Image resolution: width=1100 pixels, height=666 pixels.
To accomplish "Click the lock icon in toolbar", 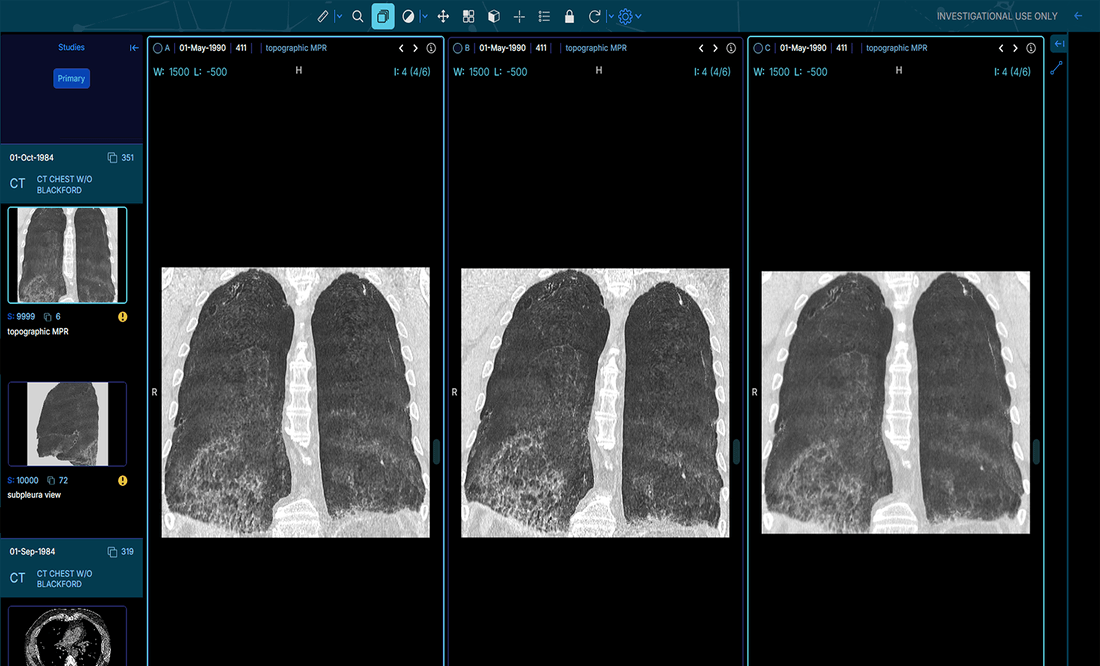I will [x=569, y=16].
